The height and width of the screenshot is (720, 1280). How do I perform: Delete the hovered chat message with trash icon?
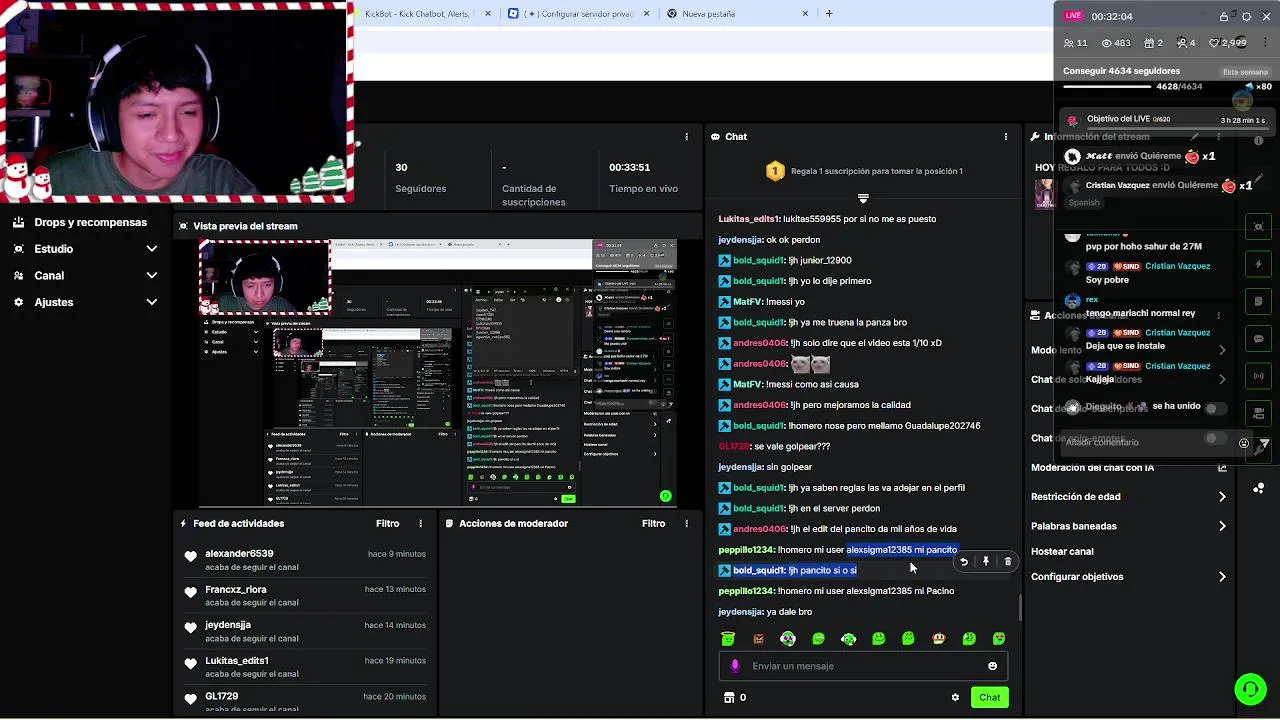(x=1008, y=562)
